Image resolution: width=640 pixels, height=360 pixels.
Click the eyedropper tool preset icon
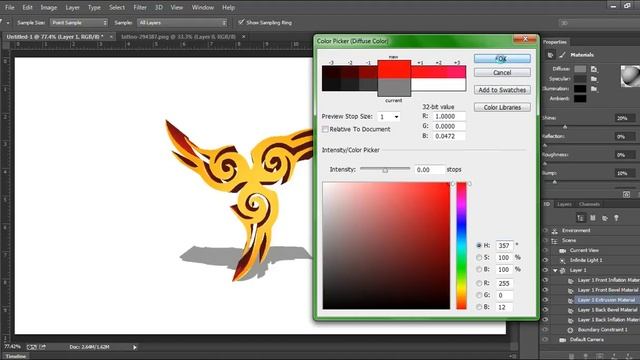pos(2,22)
